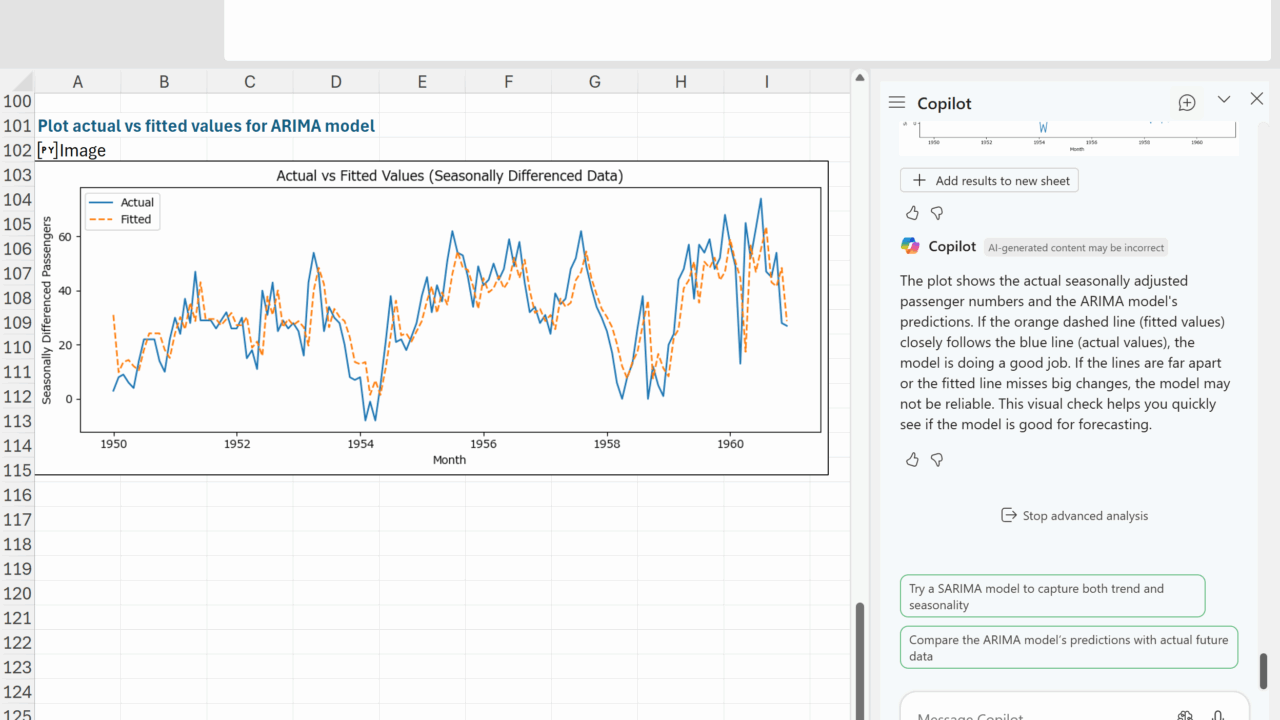Click the Actual vs Fitted Values chart
This screenshot has height=720, width=1280.
pyautogui.click(x=431, y=318)
